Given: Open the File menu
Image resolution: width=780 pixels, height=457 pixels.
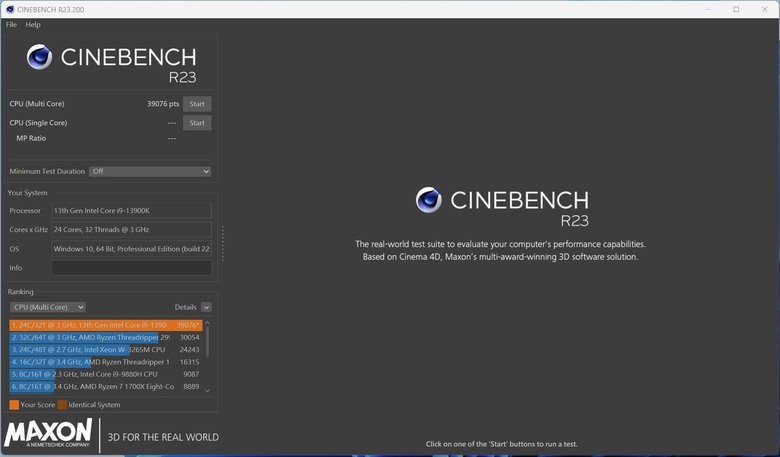Looking at the screenshot, I should (11, 24).
